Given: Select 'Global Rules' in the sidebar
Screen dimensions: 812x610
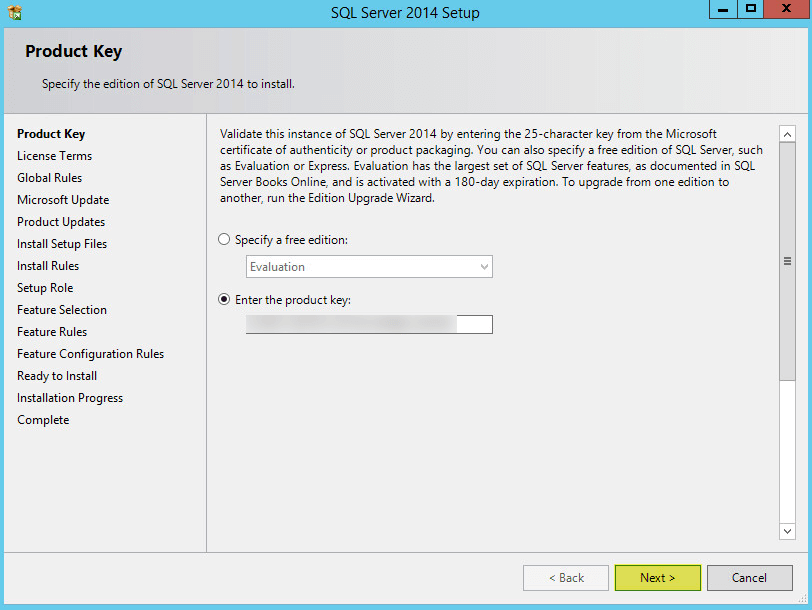Looking at the screenshot, I should [49, 177].
